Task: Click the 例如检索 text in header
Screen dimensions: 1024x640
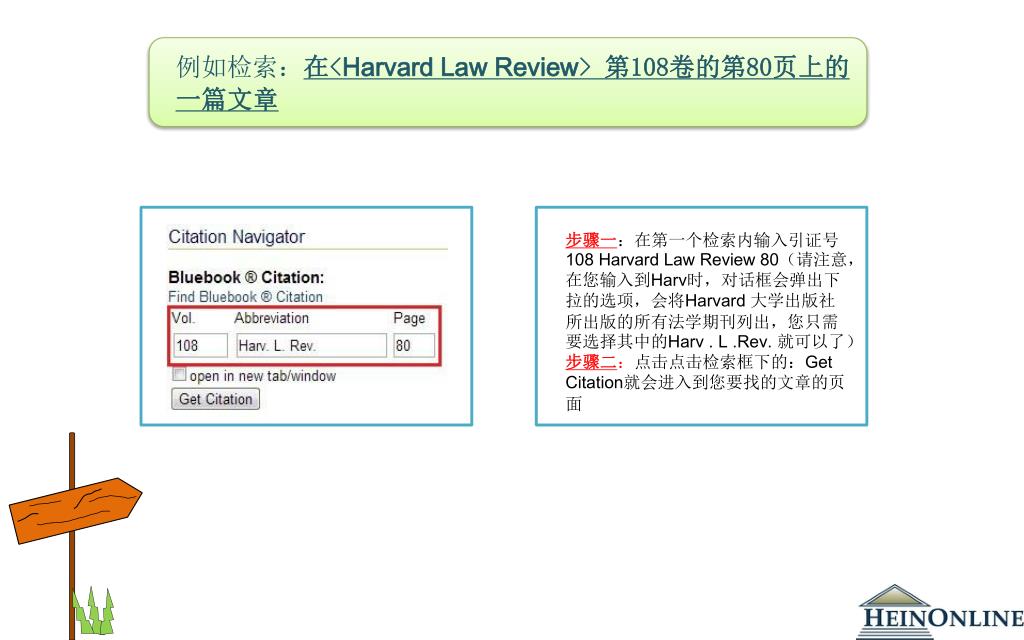Action: click(x=227, y=67)
